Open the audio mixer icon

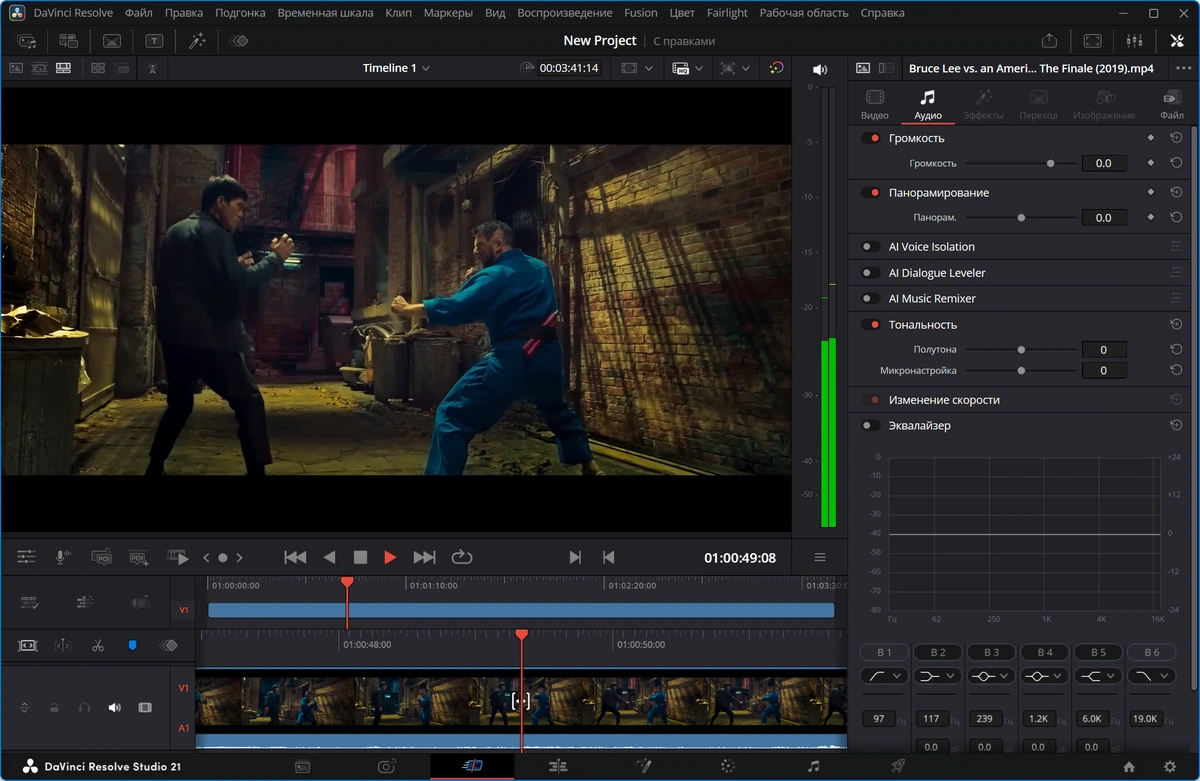pyautogui.click(x=1134, y=41)
